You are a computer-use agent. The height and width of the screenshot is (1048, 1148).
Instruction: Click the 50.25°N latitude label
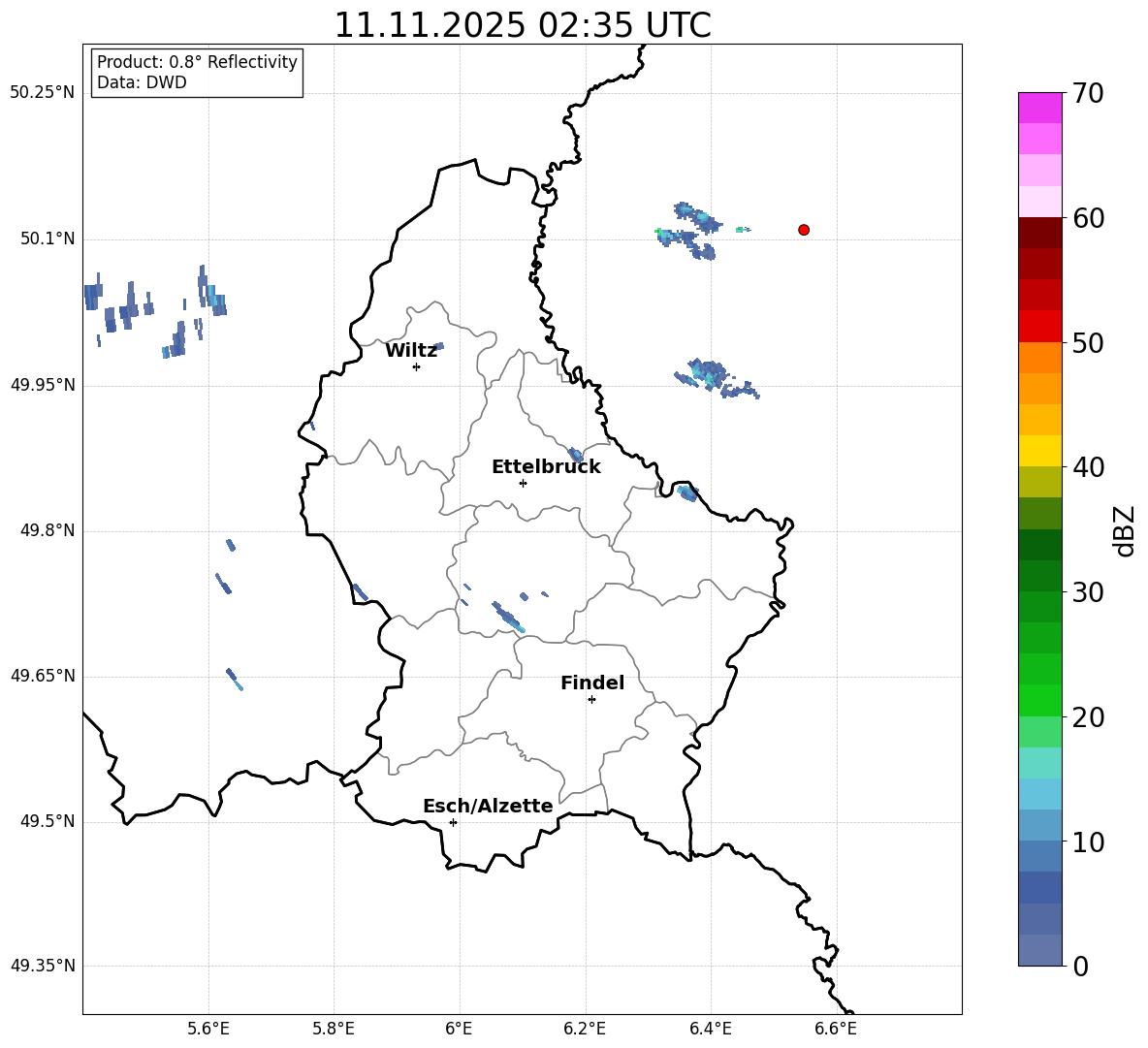[43, 93]
